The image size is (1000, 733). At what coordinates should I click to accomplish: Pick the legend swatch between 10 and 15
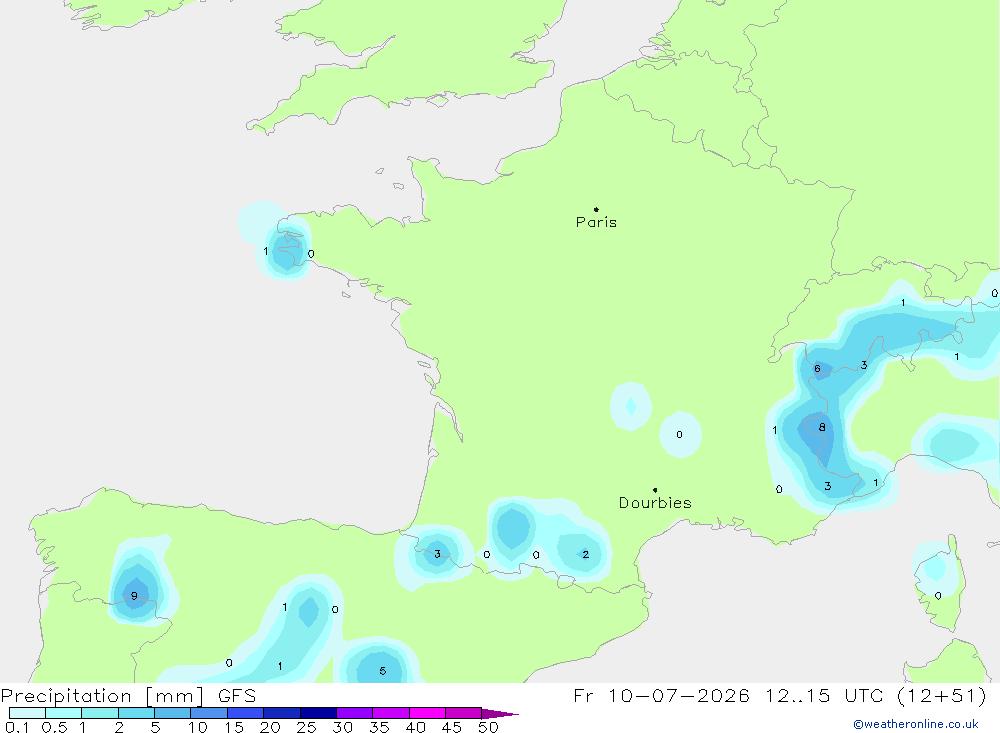[x=209, y=713]
